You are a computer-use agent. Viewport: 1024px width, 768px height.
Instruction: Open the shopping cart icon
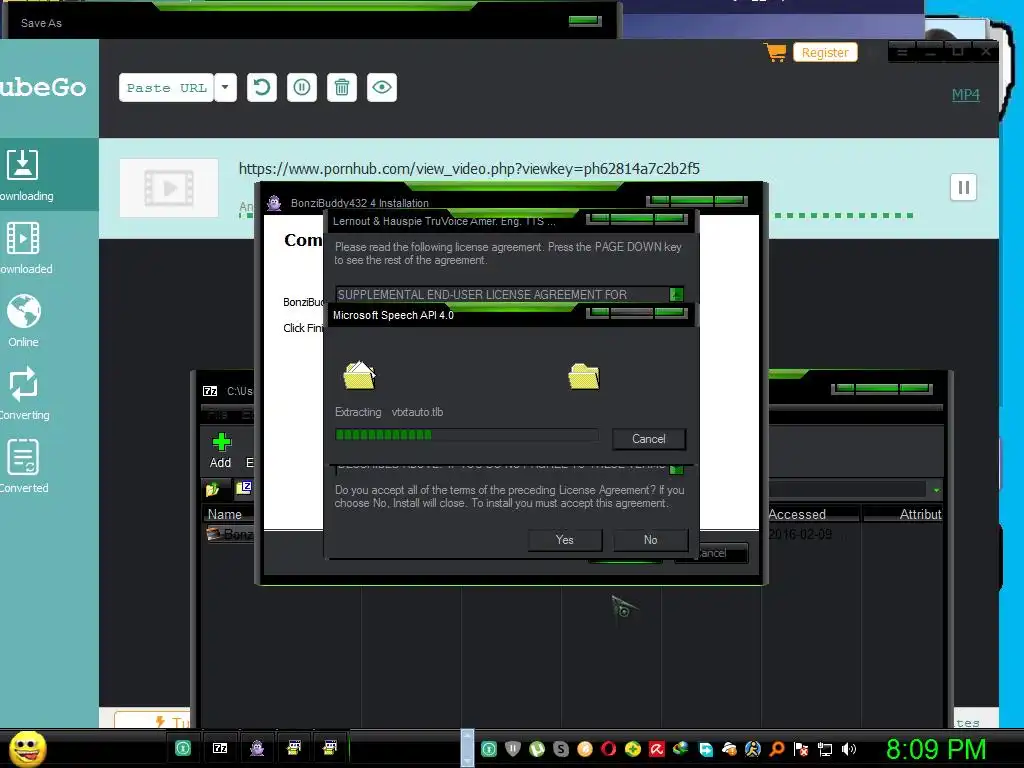tap(775, 52)
